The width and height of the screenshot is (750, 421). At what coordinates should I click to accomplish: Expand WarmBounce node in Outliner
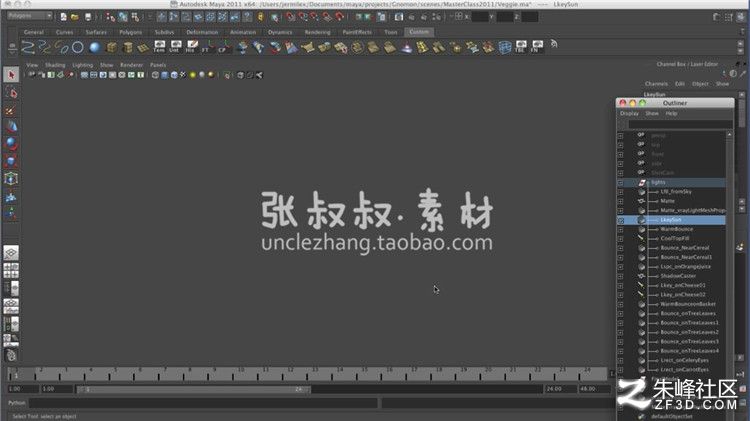pos(620,230)
